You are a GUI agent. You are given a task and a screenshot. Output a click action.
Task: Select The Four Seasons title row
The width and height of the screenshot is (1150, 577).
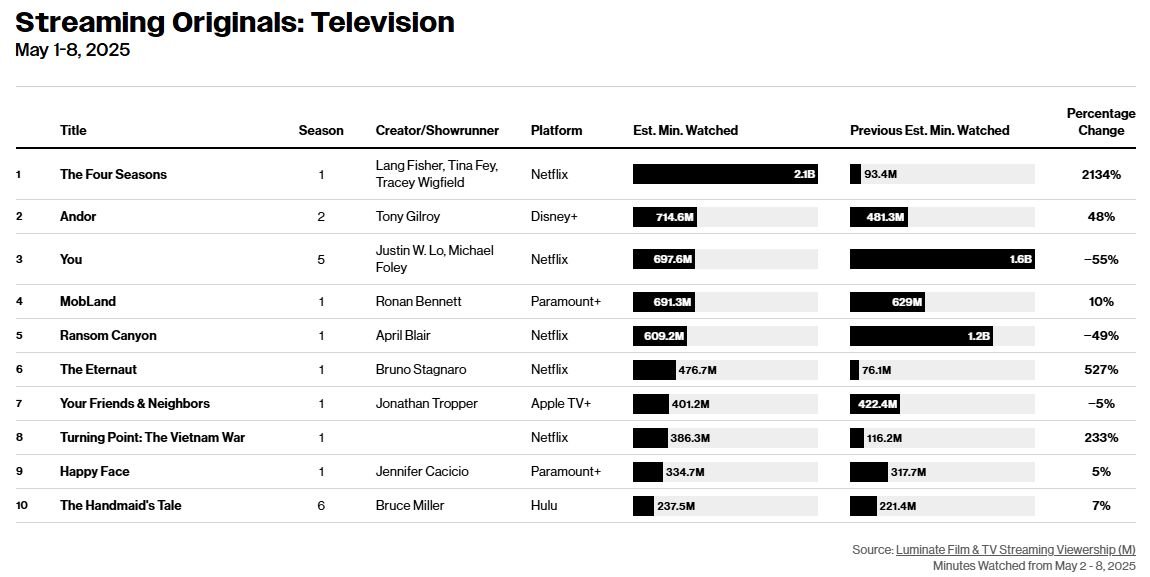tap(576, 174)
